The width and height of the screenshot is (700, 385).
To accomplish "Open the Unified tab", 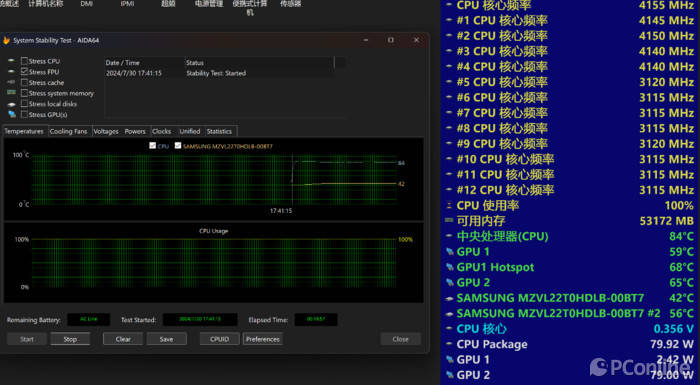I will click(190, 131).
